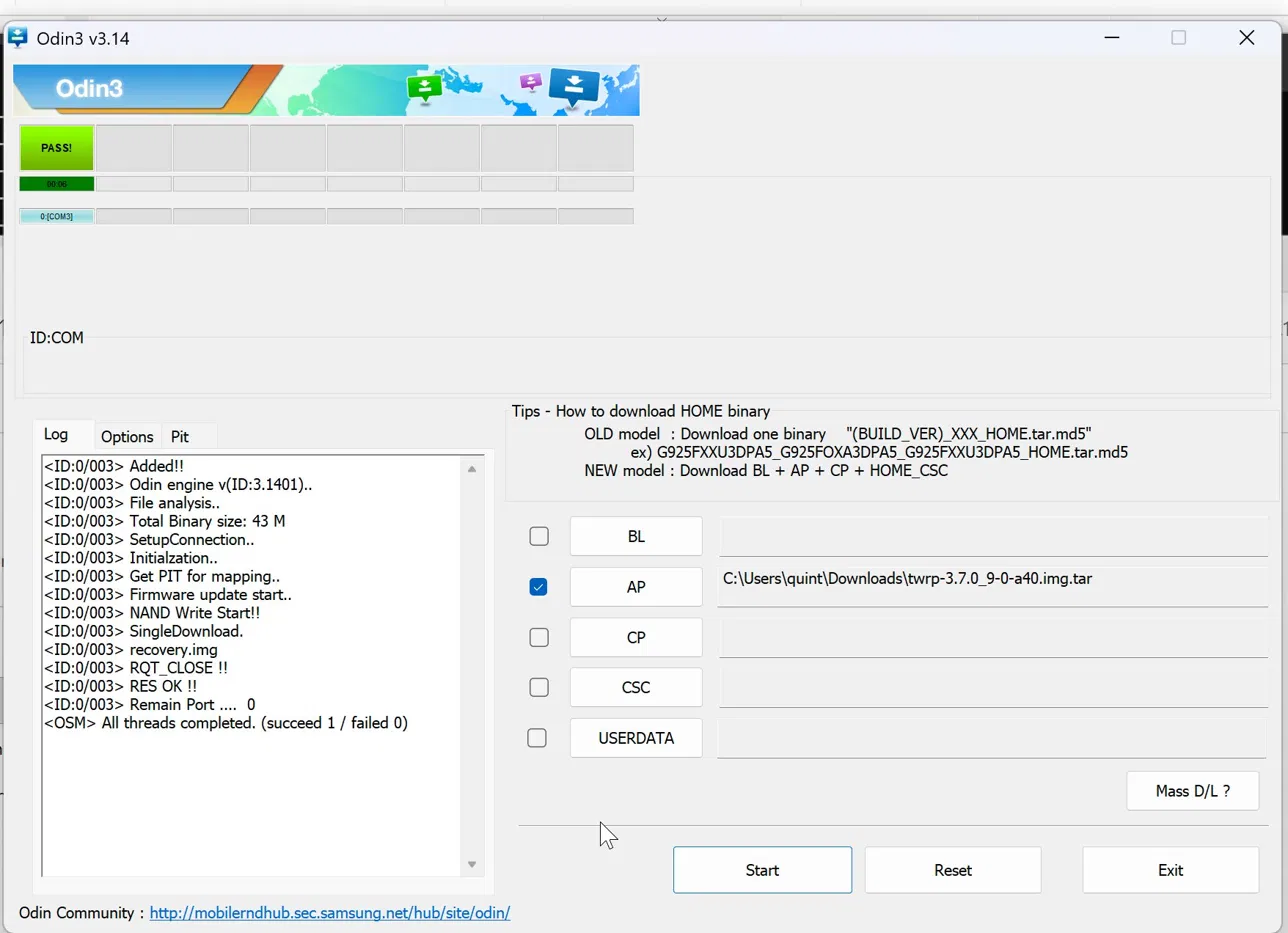Choose a CSC file via CSC button
1288x933 pixels.
636,687
